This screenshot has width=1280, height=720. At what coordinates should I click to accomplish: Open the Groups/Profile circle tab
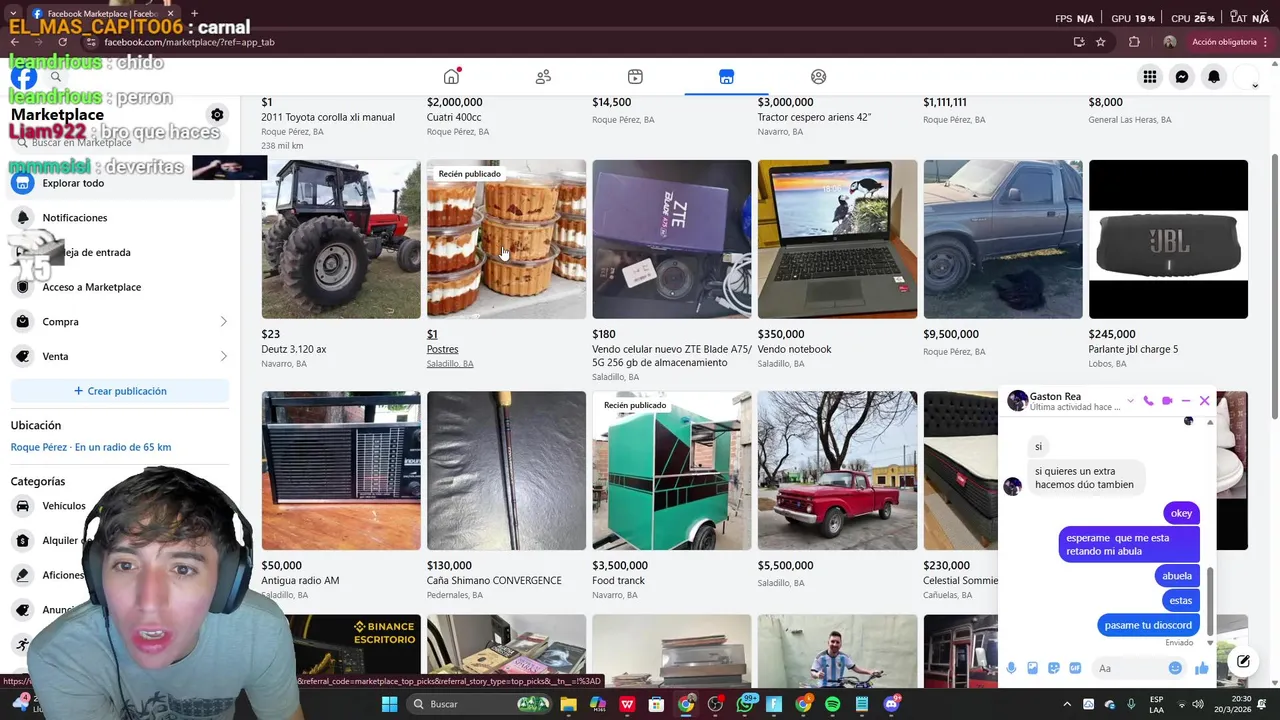(x=818, y=77)
